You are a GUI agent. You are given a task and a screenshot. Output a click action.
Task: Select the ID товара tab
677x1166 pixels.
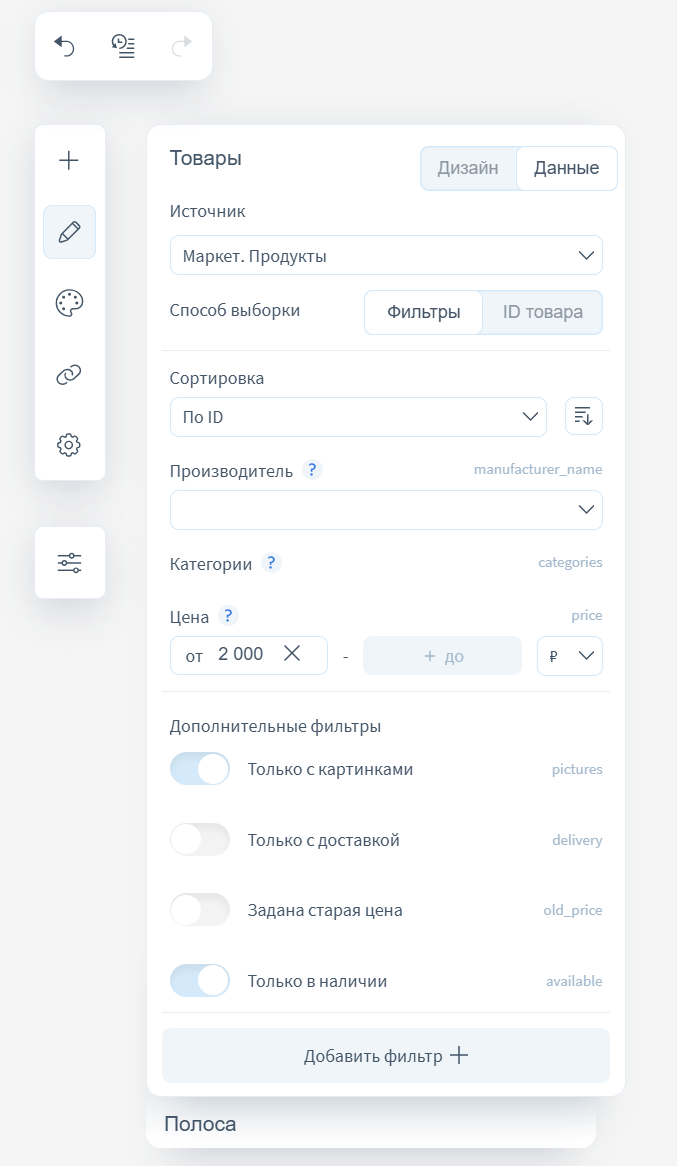(542, 312)
